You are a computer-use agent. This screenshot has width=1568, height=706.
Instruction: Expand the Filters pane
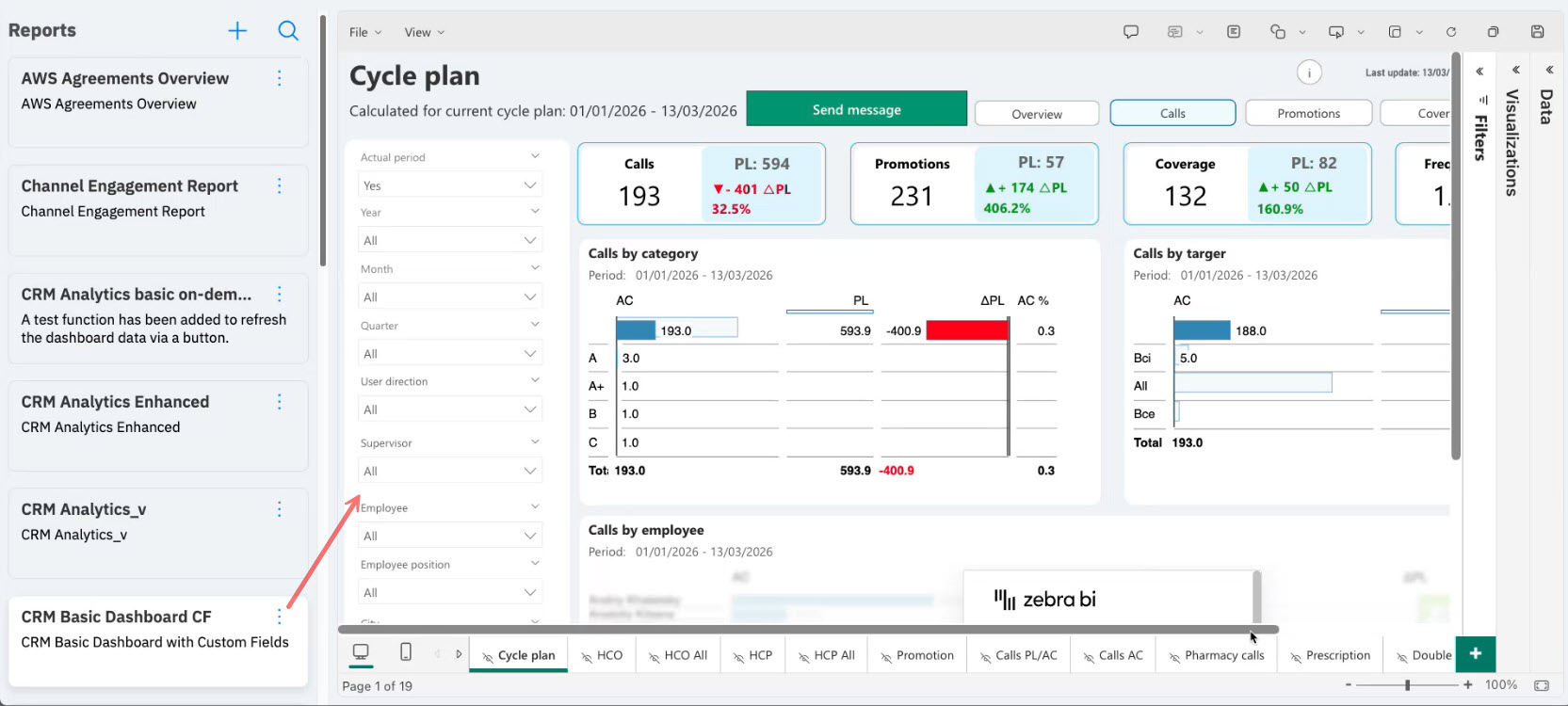pyautogui.click(x=1479, y=72)
